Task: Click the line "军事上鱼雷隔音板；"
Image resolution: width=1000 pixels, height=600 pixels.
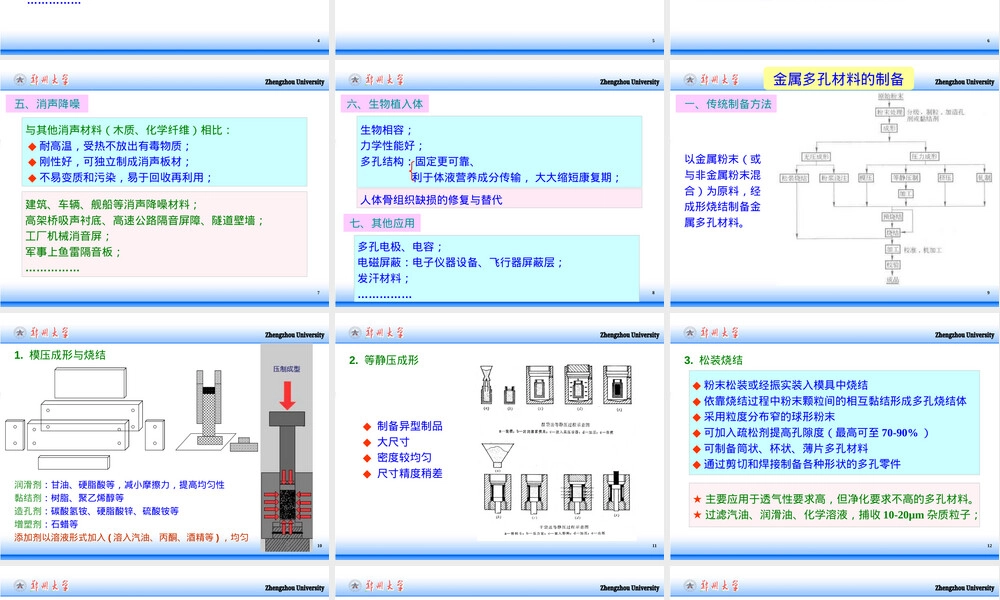Action: point(74,252)
